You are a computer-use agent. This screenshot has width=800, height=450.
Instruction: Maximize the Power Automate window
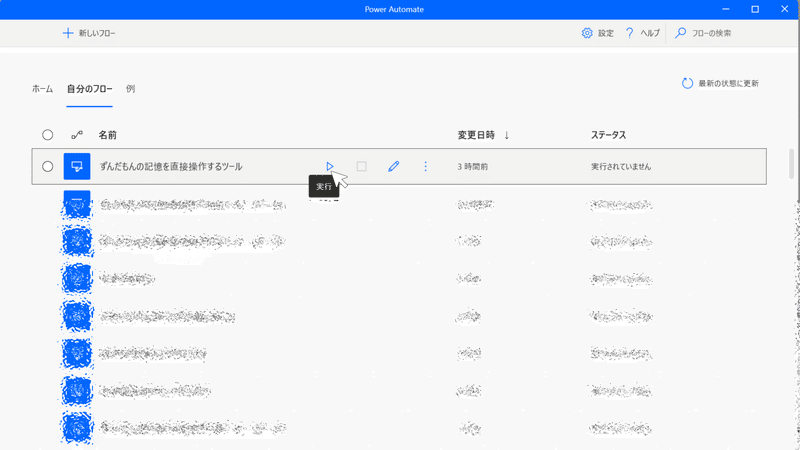pos(755,9)
